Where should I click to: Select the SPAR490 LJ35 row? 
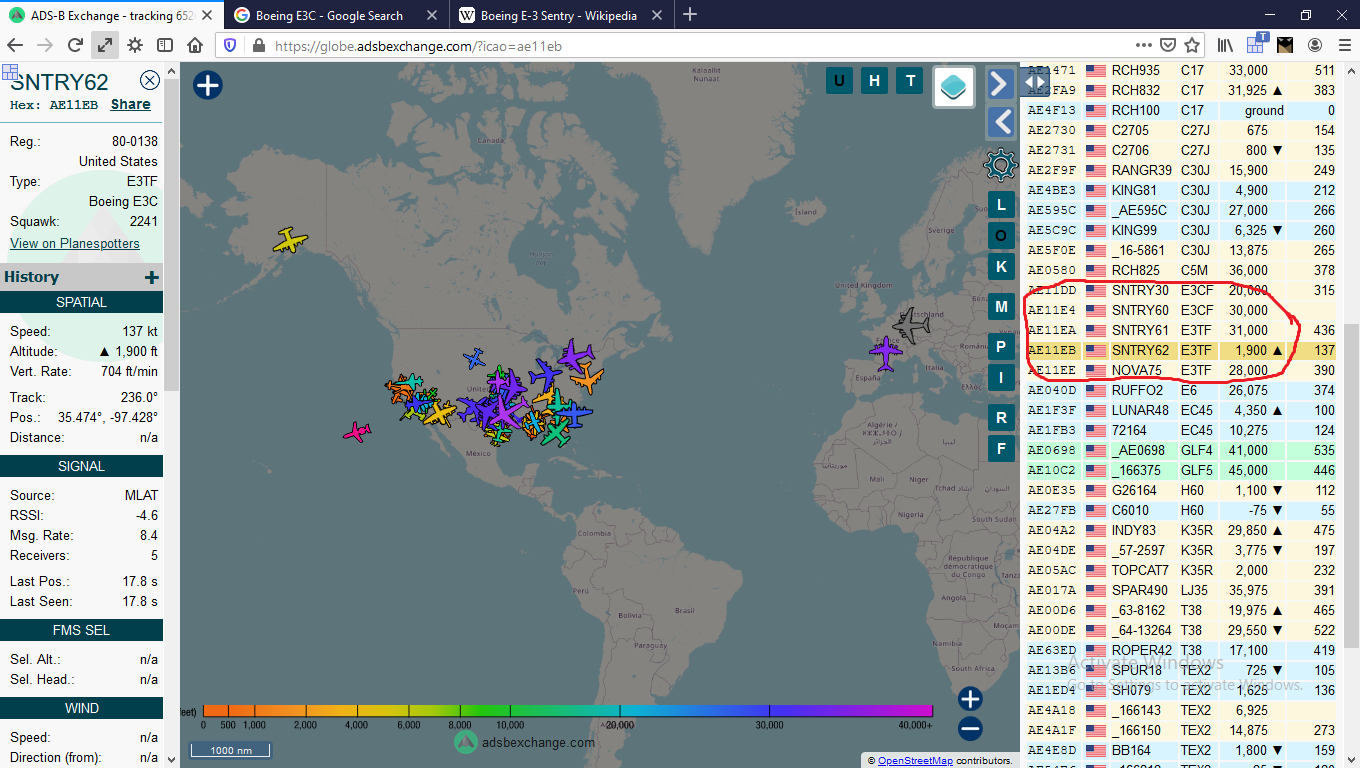(x=1182, y=590)
